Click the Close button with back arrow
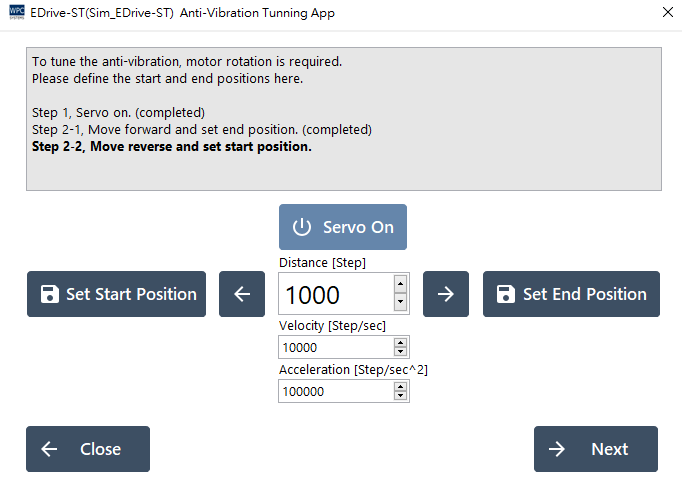Image resolution: width=682 pixels, height=487 pixels. coord(88,449)
